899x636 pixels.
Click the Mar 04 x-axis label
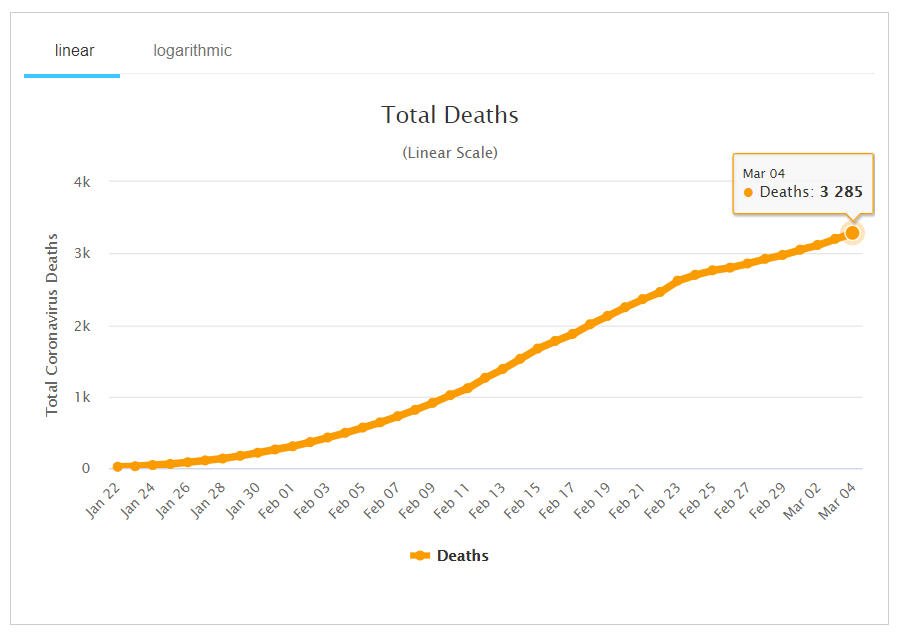click(x=838, y=497)
